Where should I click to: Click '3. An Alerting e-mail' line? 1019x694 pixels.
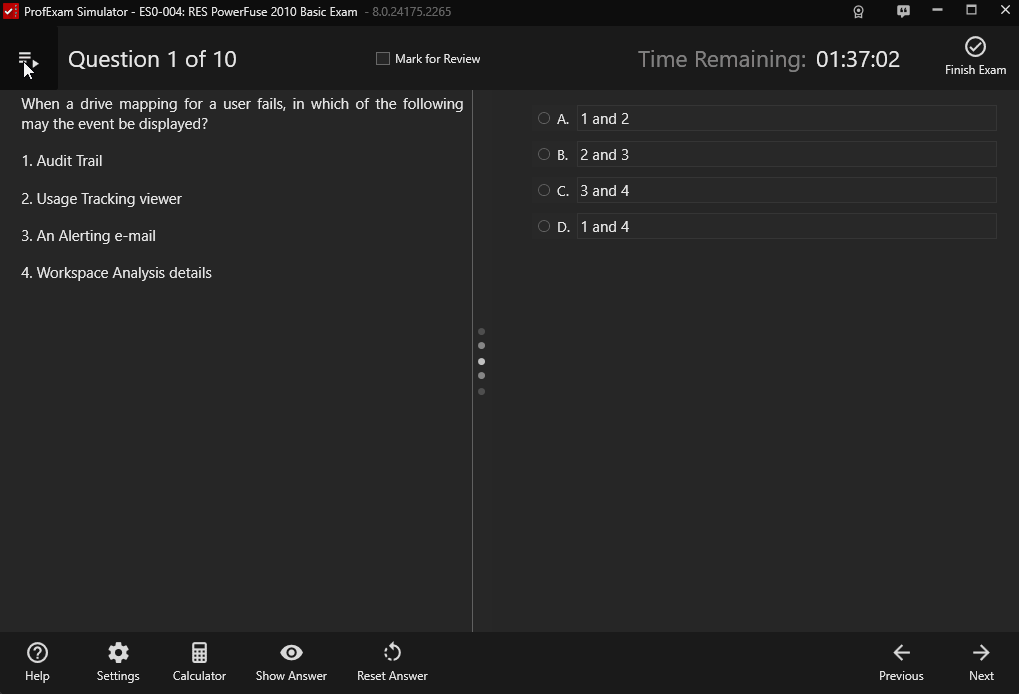[x=88, y=236]
